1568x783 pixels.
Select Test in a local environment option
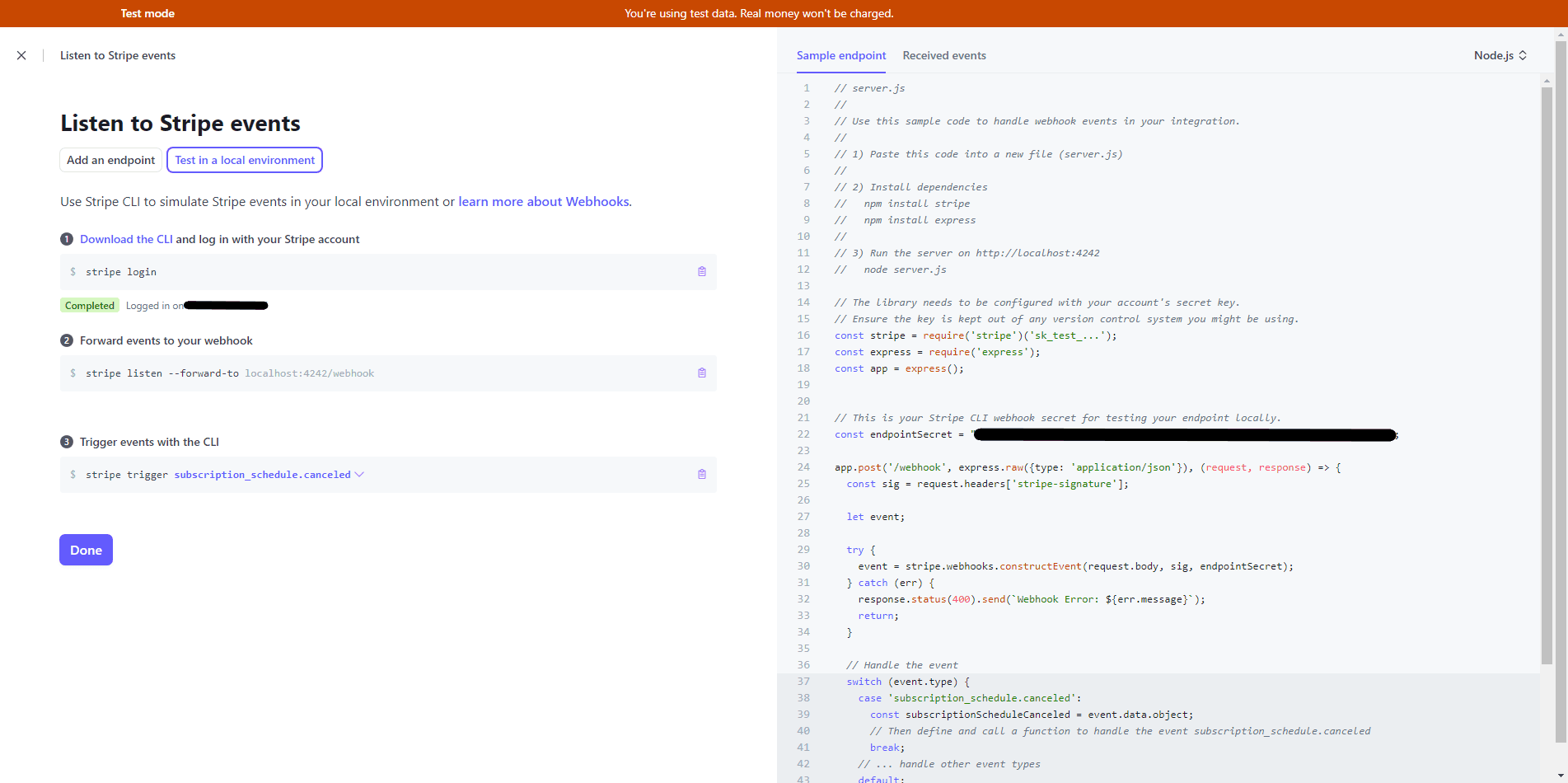coord(245,160)
